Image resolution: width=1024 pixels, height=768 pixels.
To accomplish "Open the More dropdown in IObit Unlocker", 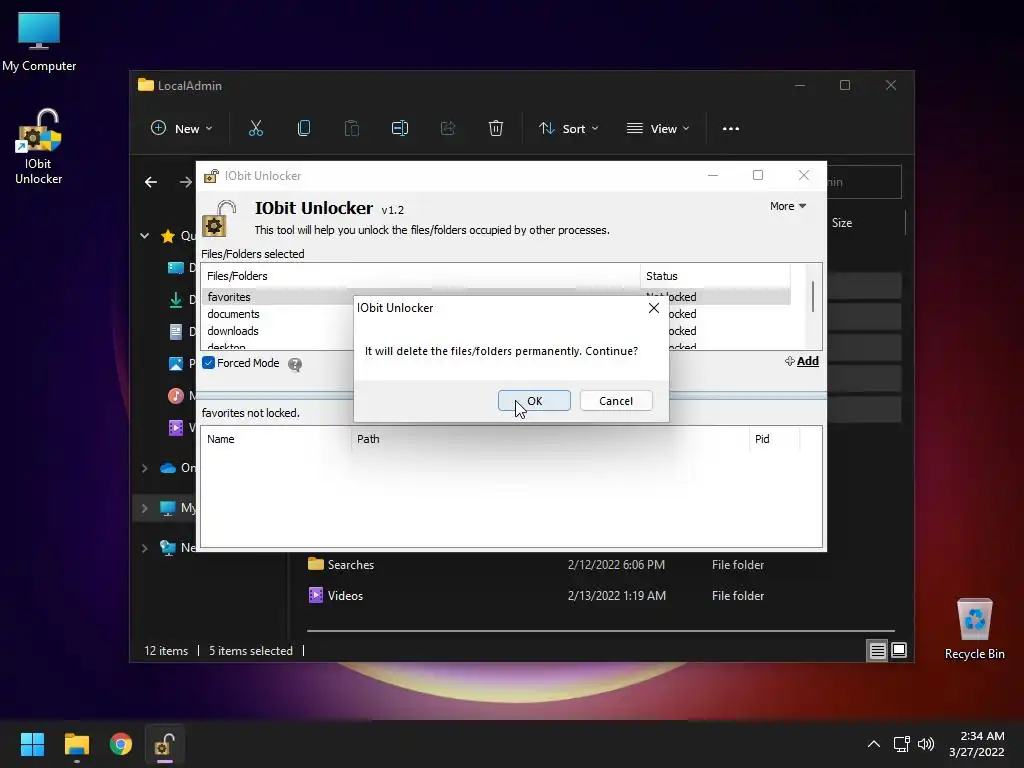I will 788,206.
